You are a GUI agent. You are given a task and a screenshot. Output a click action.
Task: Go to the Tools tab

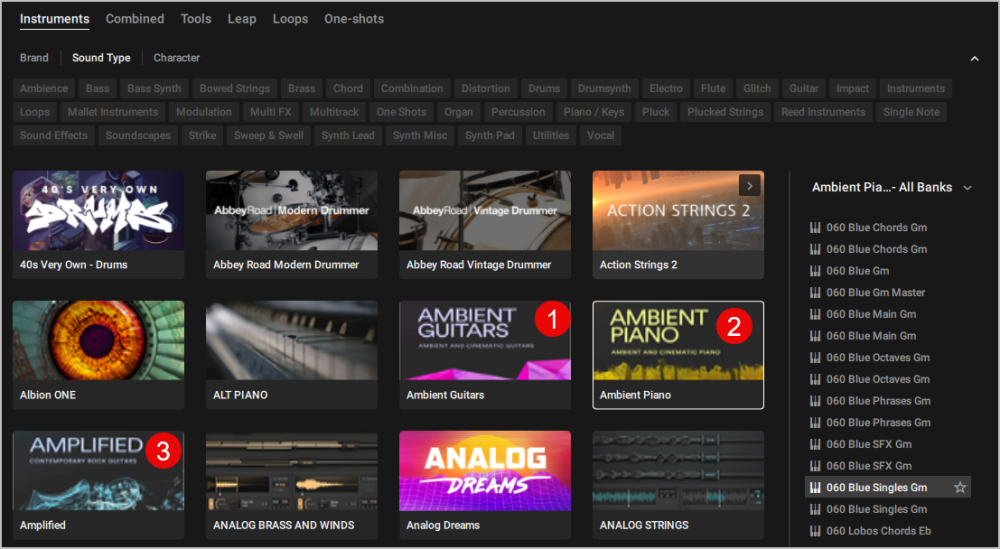tap(196, 19)
